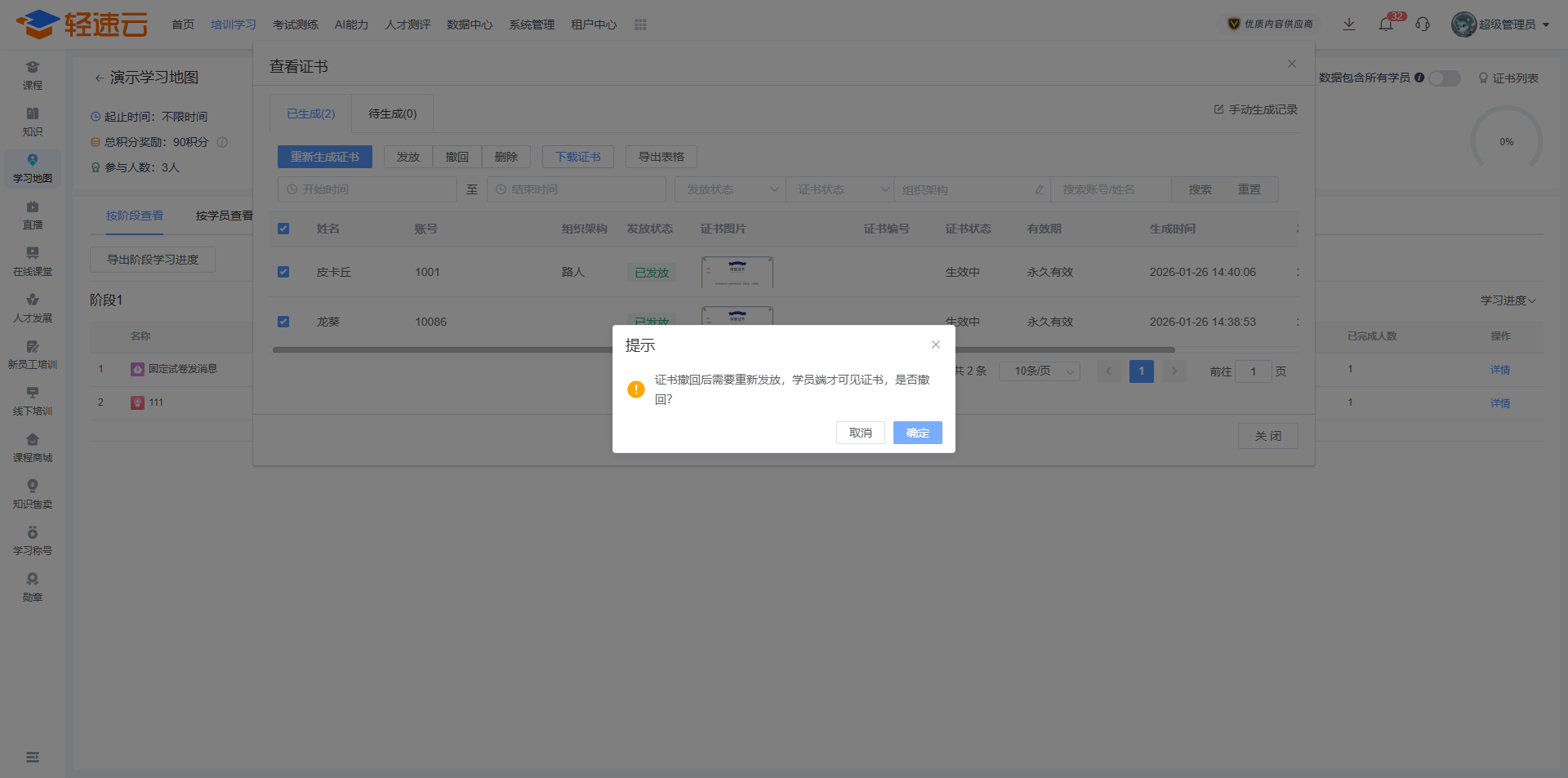Open the app grid icon in navigation
Screen dimensions: 1568x778
coord(640,24)
